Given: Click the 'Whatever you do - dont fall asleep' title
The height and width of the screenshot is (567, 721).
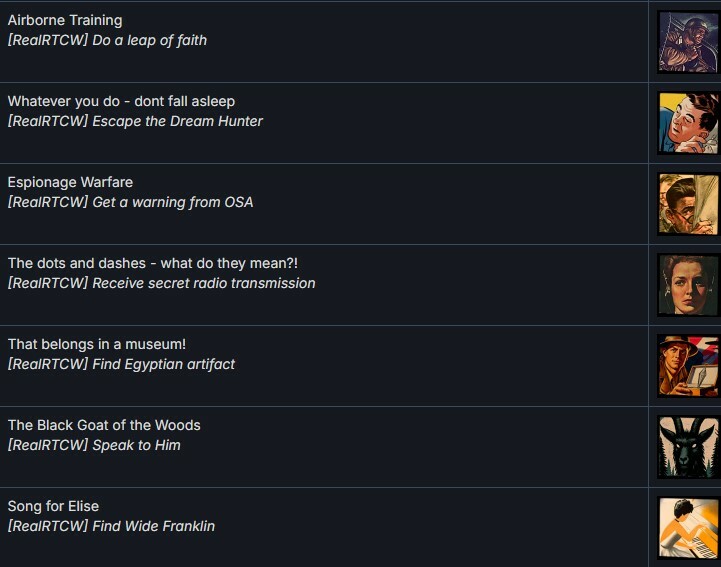Looking at the screenshot, I should click(121, 101).
